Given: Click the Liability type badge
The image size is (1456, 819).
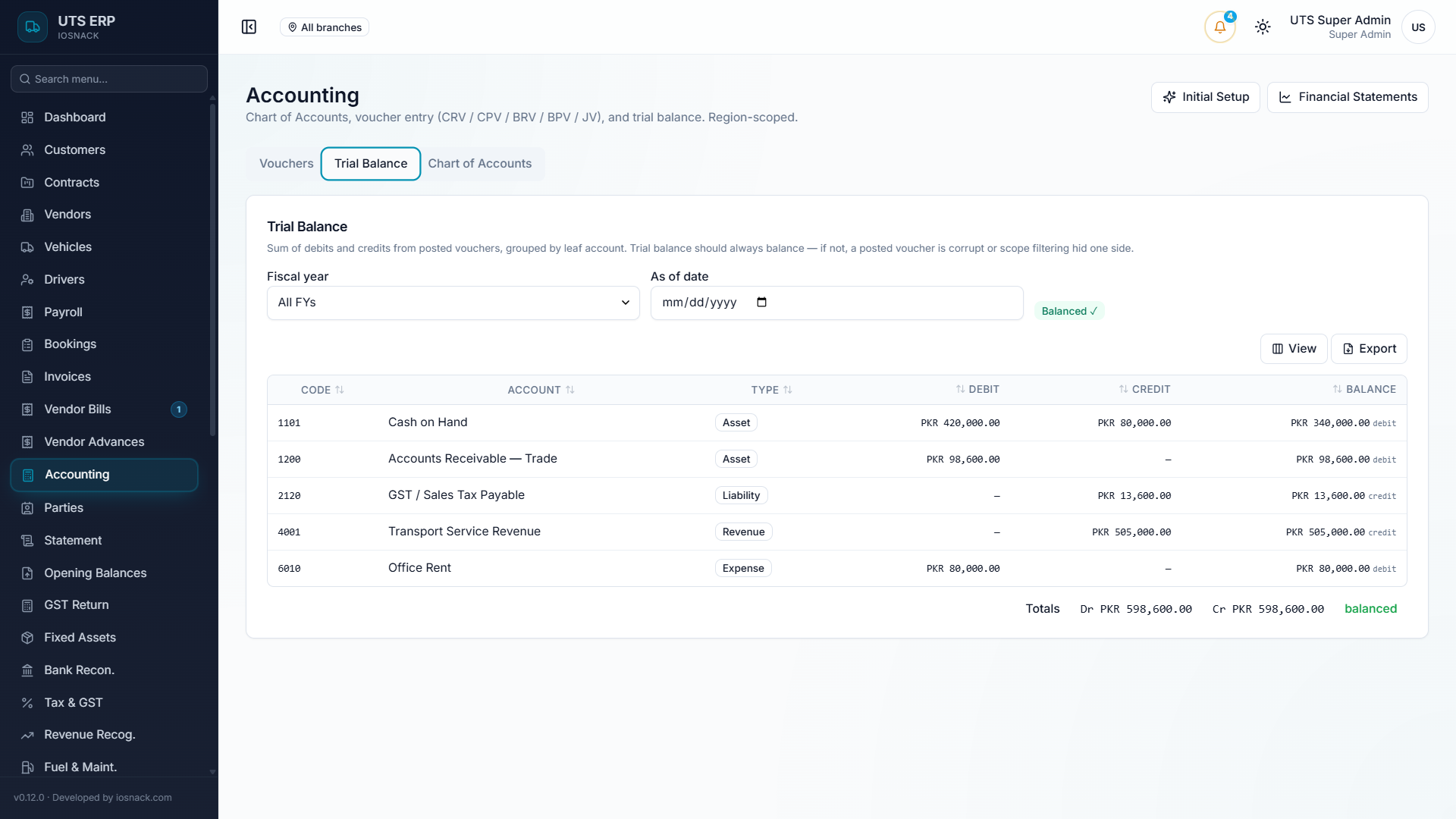Looking at the screenshot, I should [741, 496].
